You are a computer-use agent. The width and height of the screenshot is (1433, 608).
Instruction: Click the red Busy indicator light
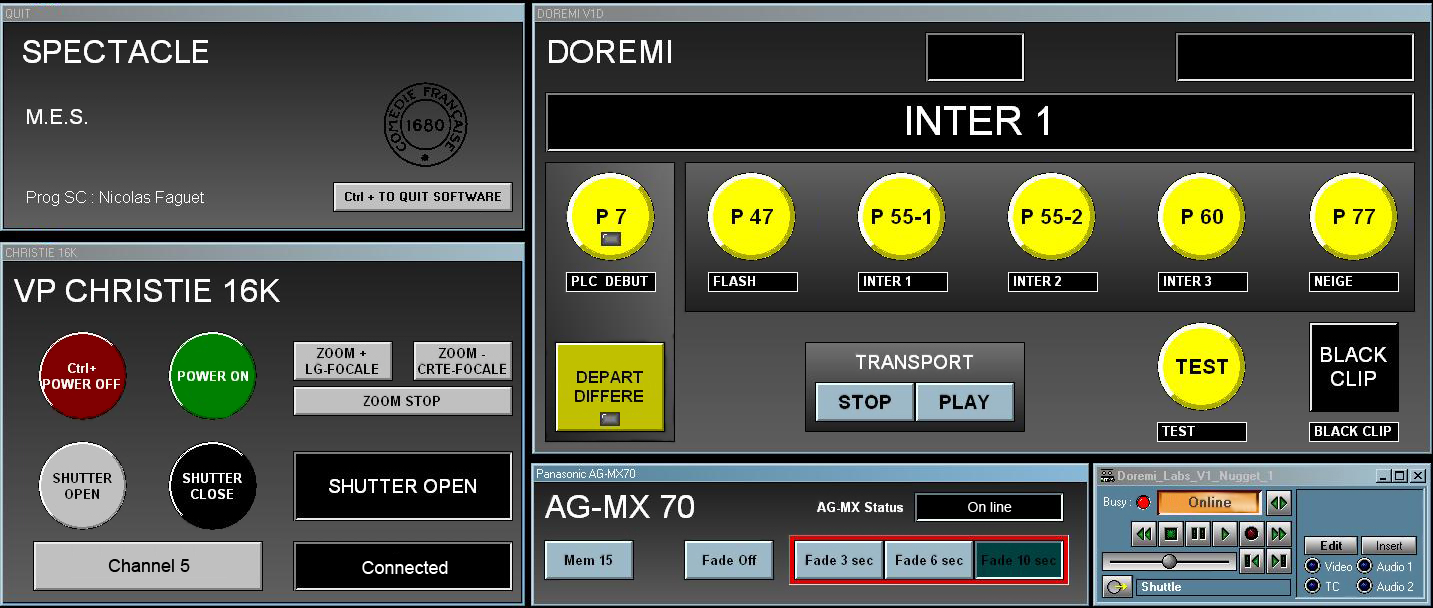[x=1143, y=502]
